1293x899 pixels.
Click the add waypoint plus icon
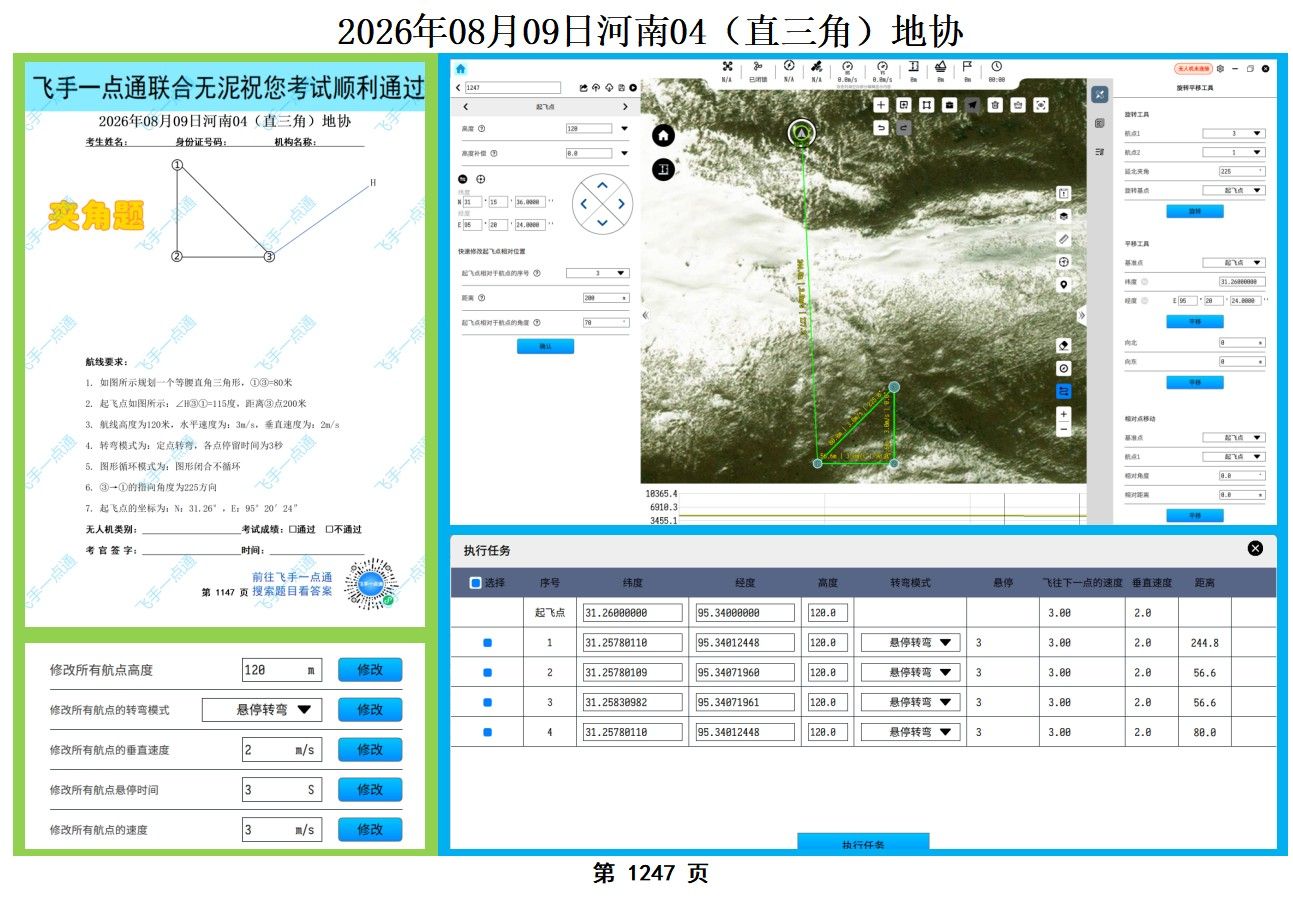881,105
